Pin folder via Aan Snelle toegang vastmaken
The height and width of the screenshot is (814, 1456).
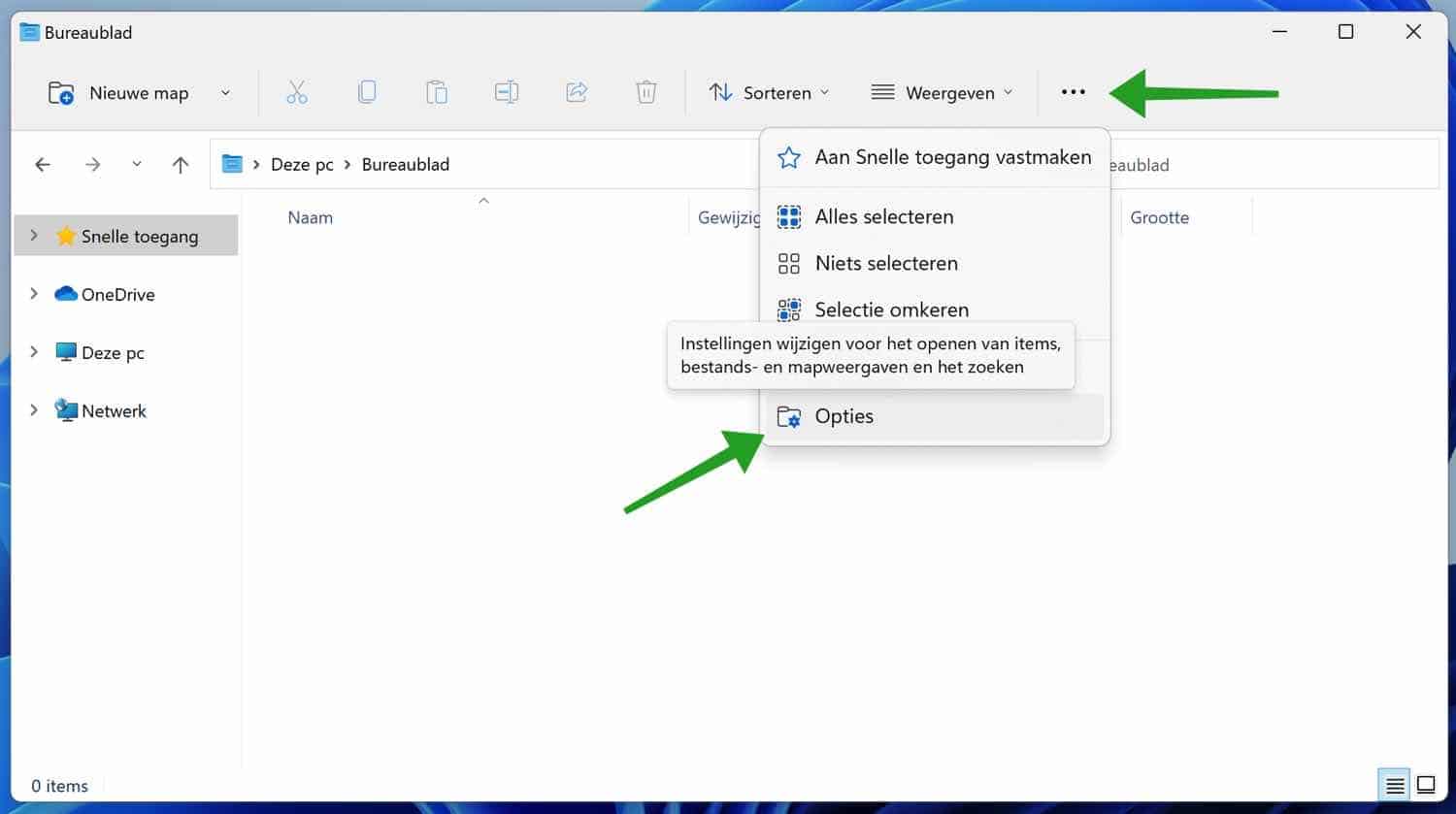coord(953,157)
